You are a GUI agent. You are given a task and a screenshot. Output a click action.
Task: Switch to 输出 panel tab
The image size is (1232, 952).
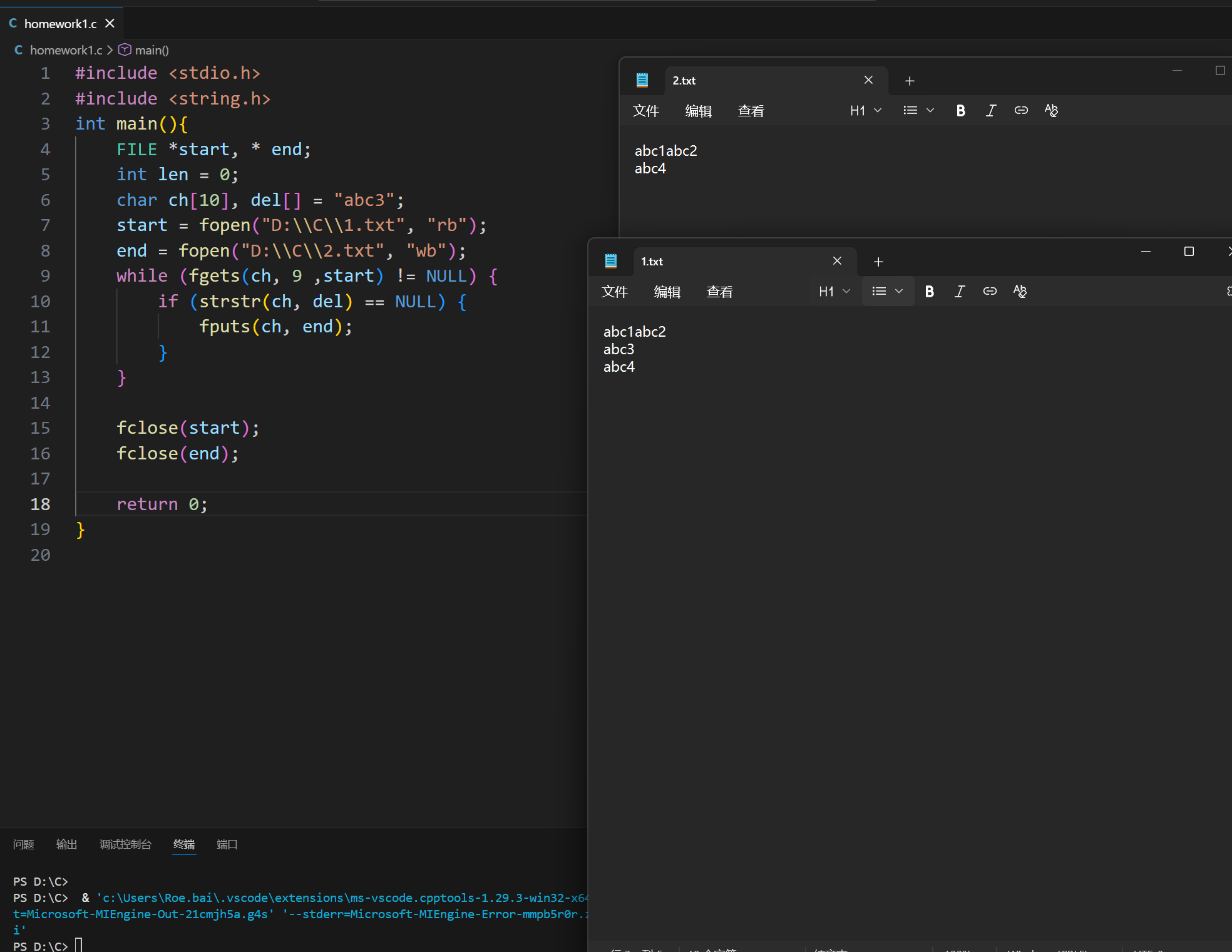(66, 844)
